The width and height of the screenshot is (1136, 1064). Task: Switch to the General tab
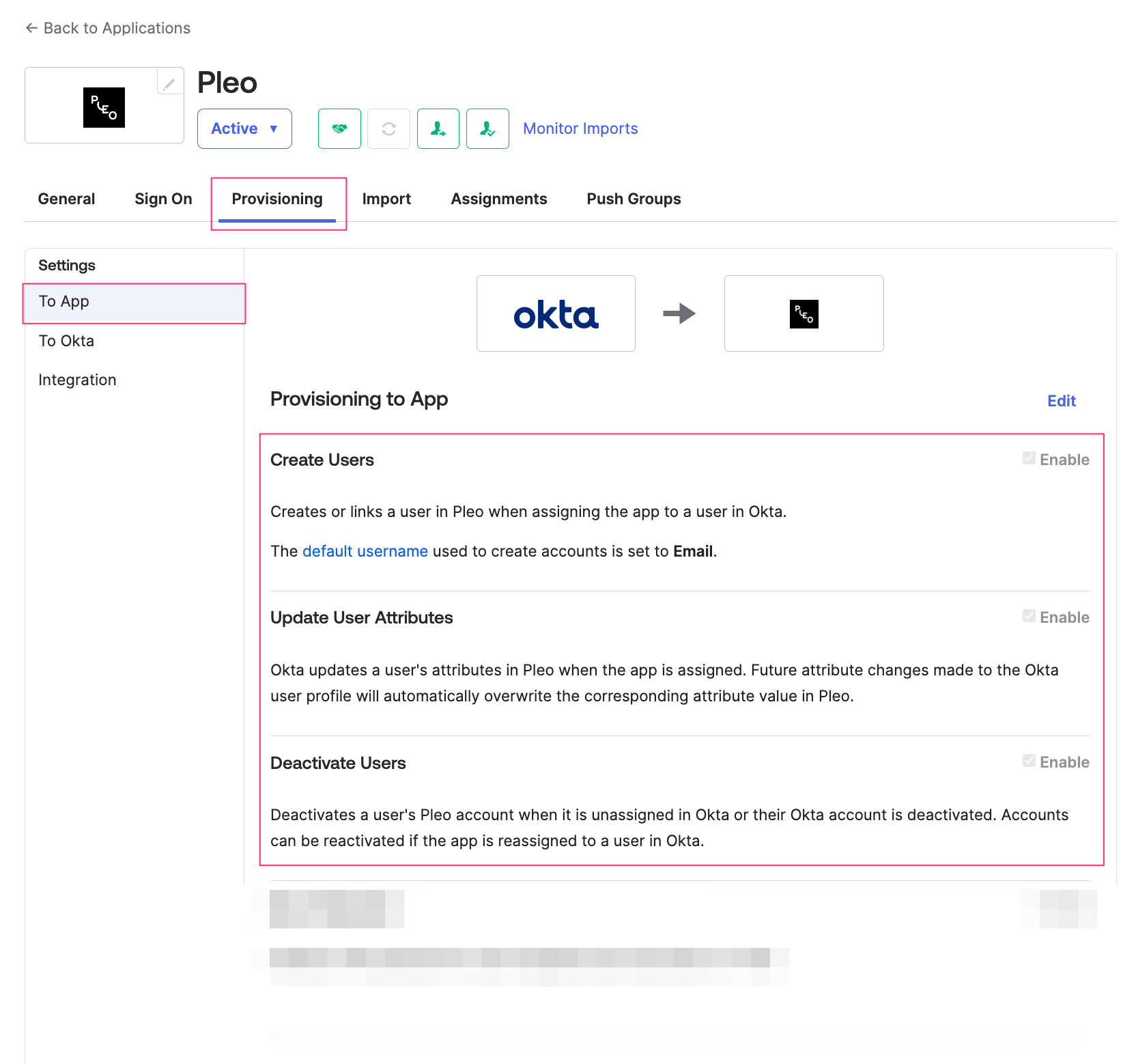[66, 199]
